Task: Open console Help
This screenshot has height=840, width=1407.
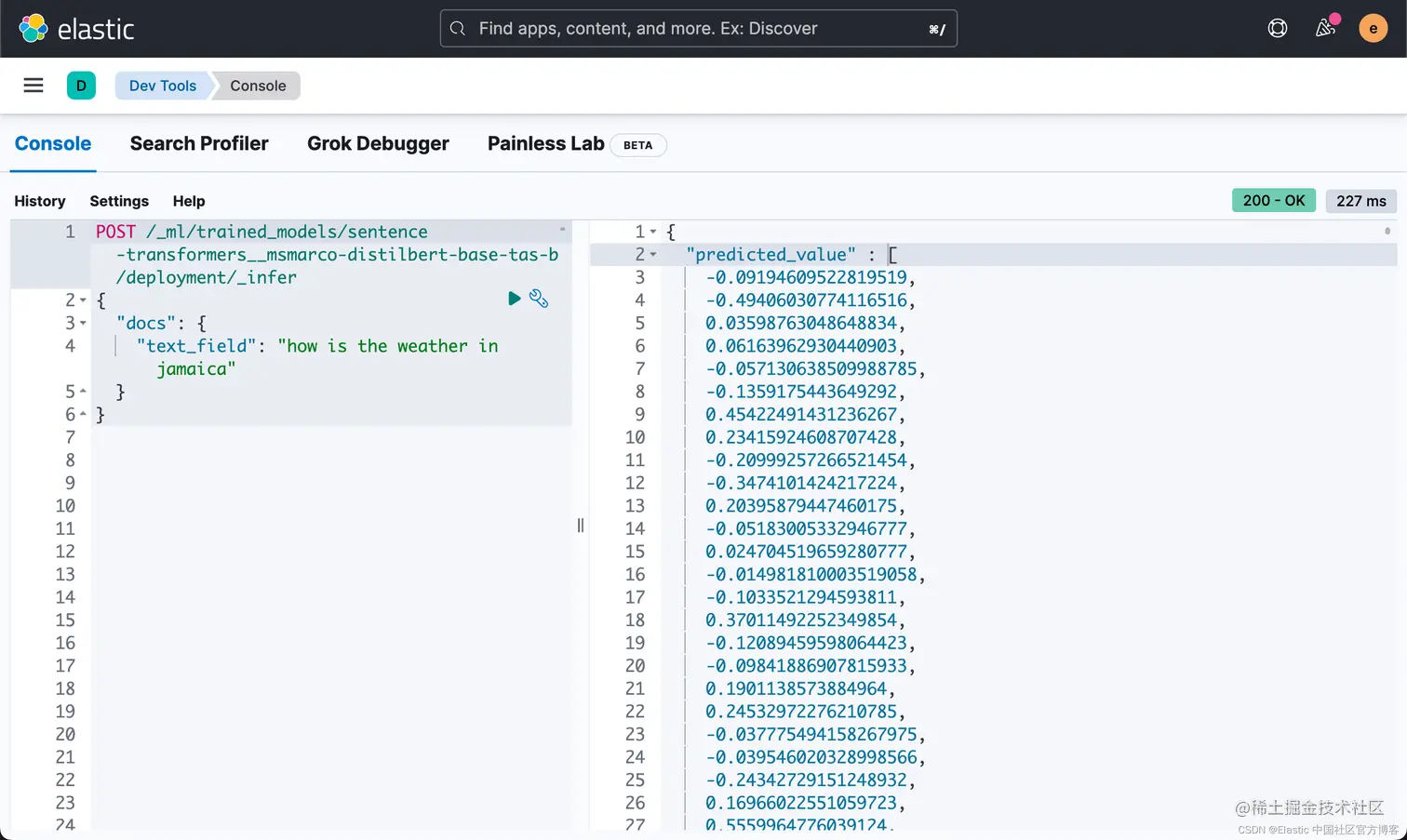Action: click(x=189, y=201)
